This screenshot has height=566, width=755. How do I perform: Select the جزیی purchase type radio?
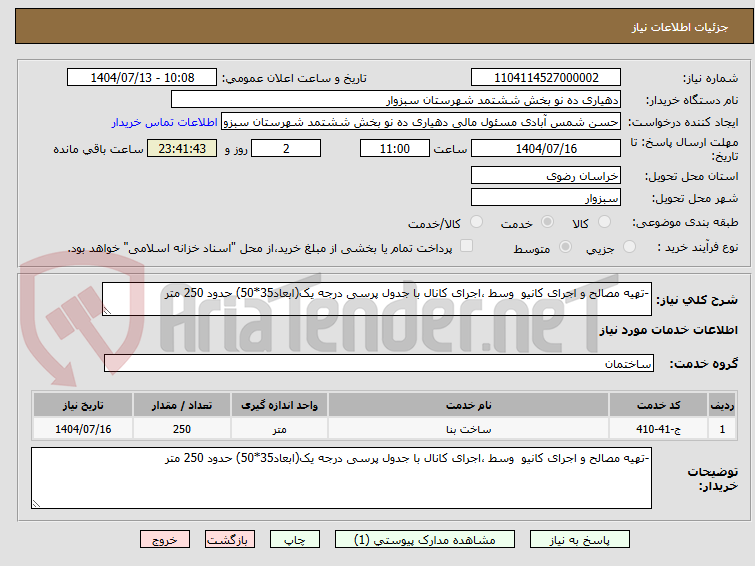click(x=629, y=247)
